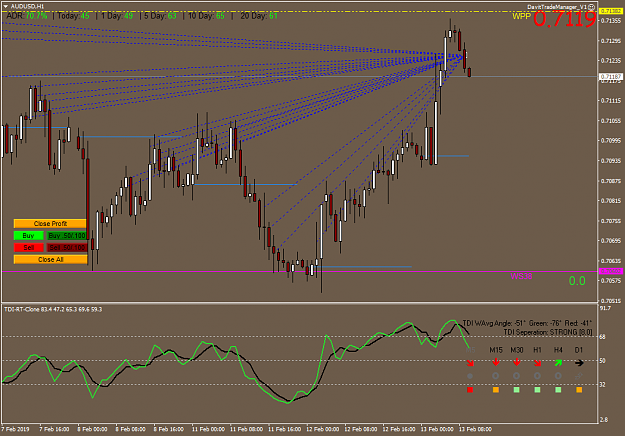This screenshot has width=625, height=436.
Task: Click the smiley icon beside DavitTradeManager_V1
Action: pyautogui.click(x=592, y=7)
